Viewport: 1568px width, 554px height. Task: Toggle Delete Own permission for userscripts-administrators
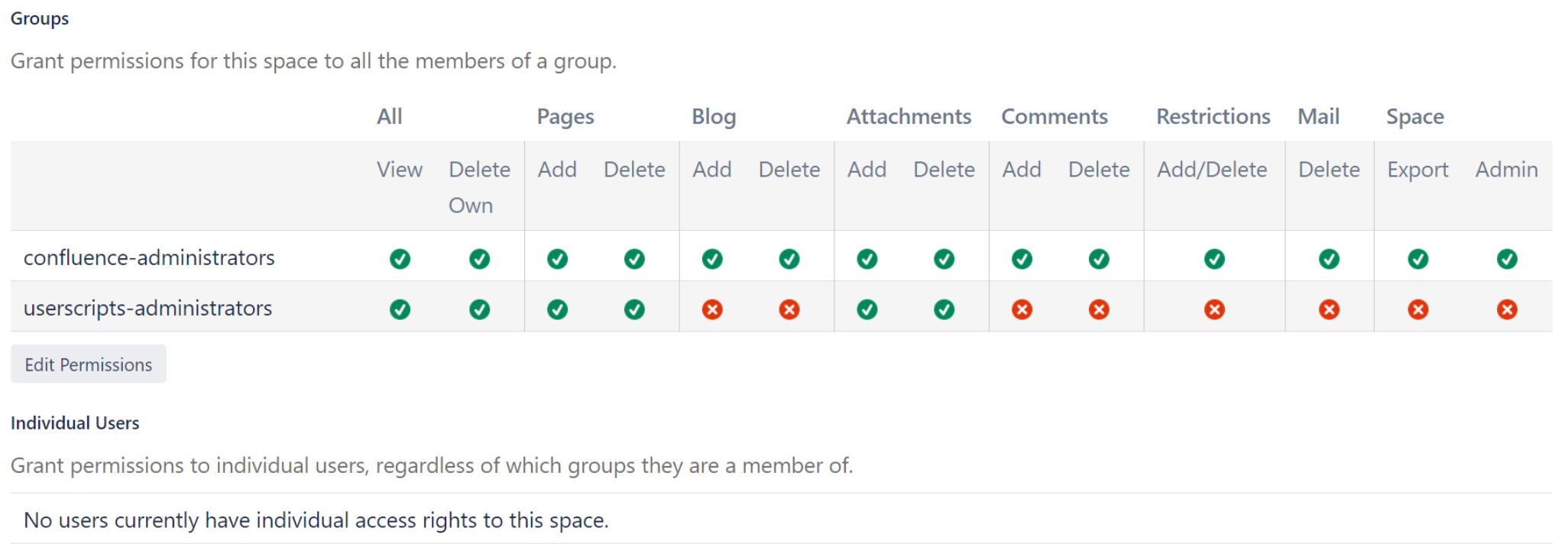point(480,309)
